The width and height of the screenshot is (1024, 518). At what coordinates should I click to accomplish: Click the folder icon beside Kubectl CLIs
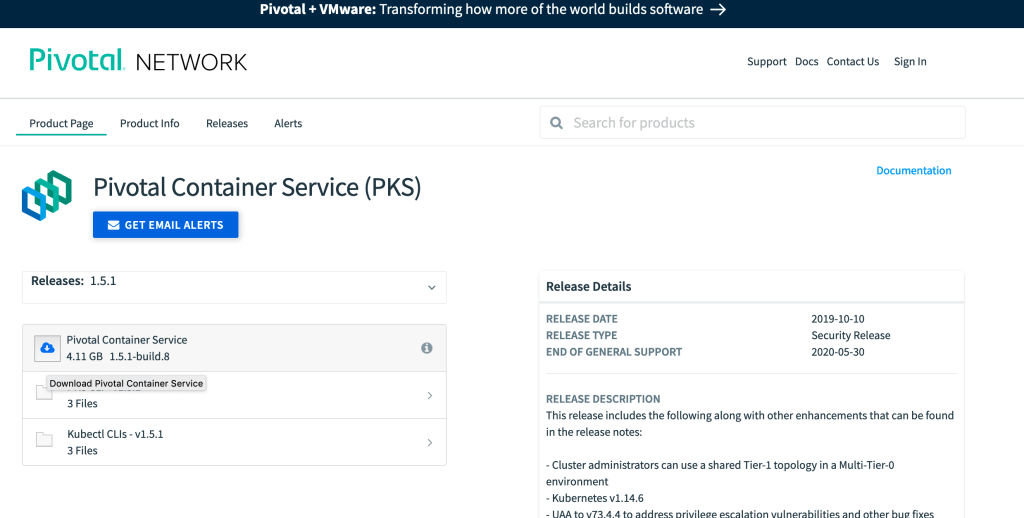pyautogui.click(x=44, y=441)
